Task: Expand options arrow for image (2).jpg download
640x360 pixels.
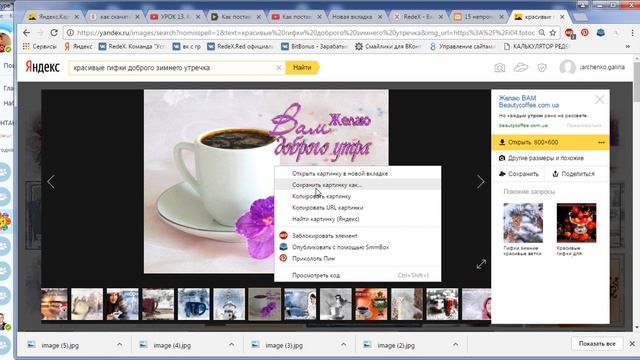Action: [x=455, y=345]
